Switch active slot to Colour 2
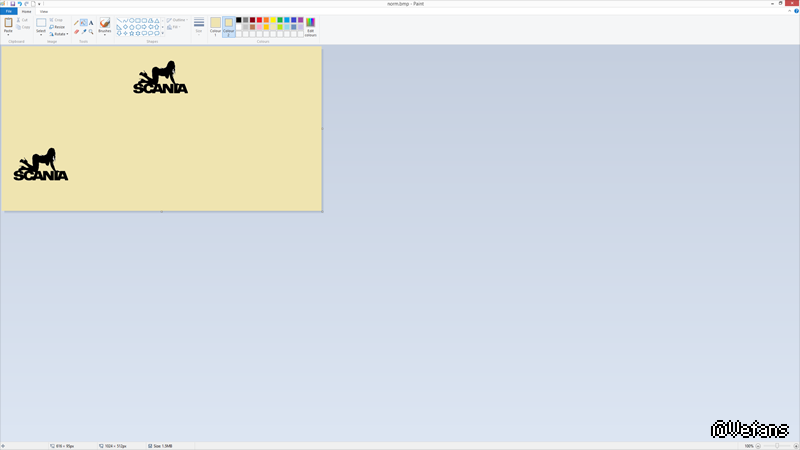Image resolution: width=800 pixels, height=450 pixels. [228, 25]
